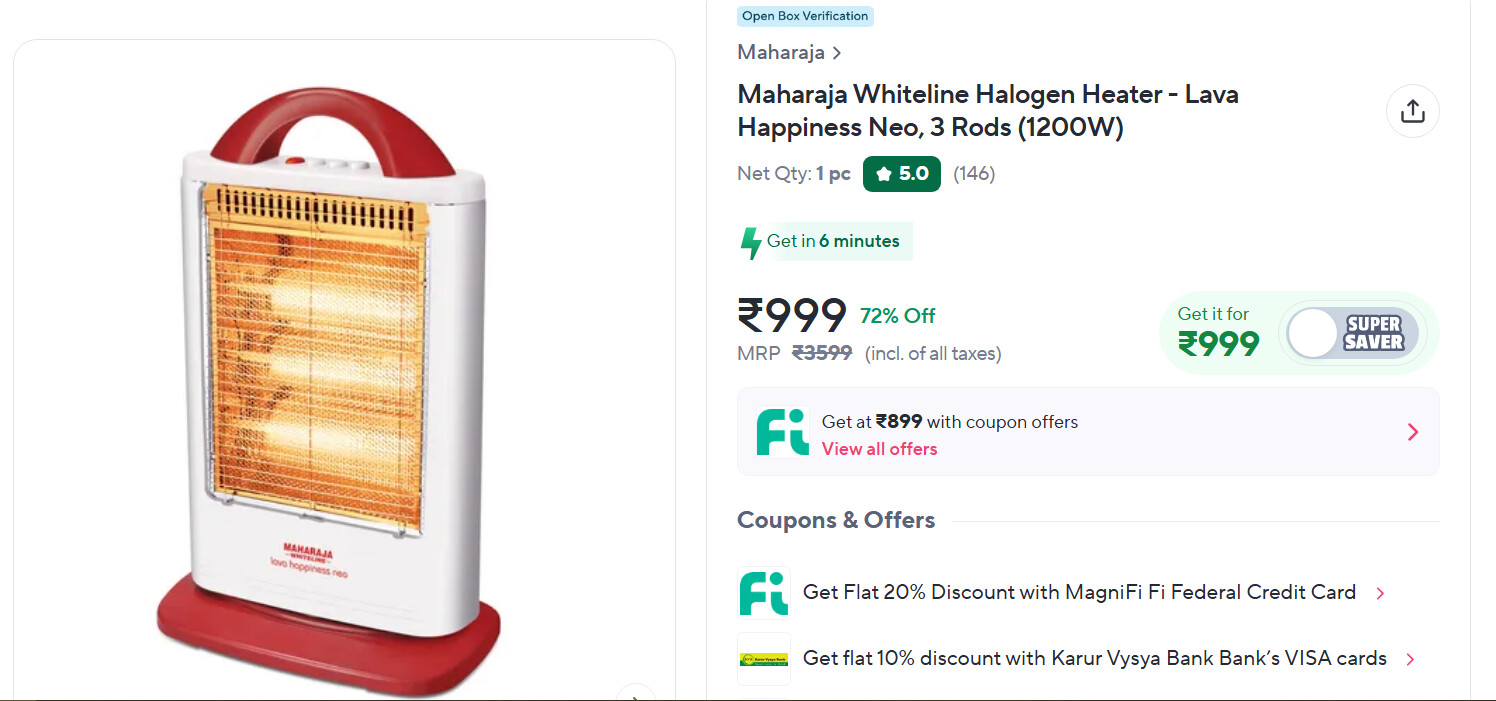Click the lightning bolt delivery icon

click(x=750, y=242)
